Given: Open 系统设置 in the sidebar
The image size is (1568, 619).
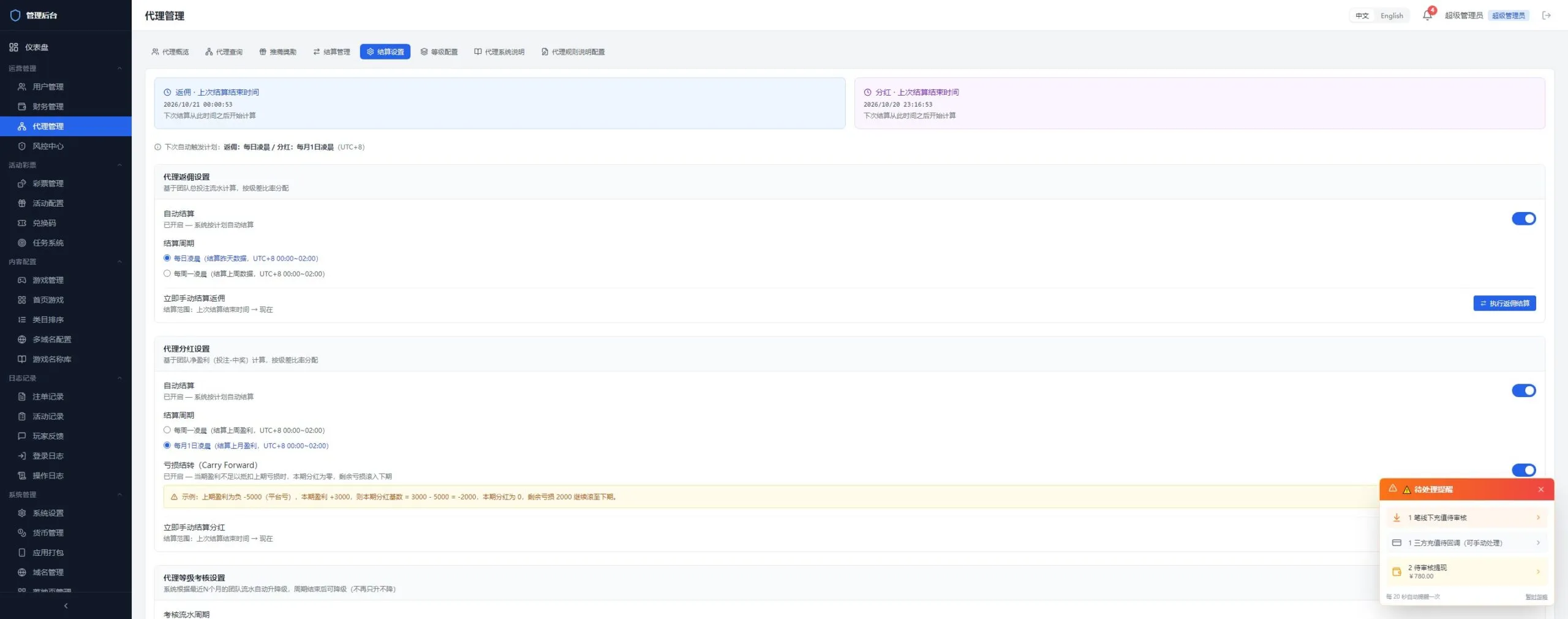Looking at the screenshot, I should [66, 513].
